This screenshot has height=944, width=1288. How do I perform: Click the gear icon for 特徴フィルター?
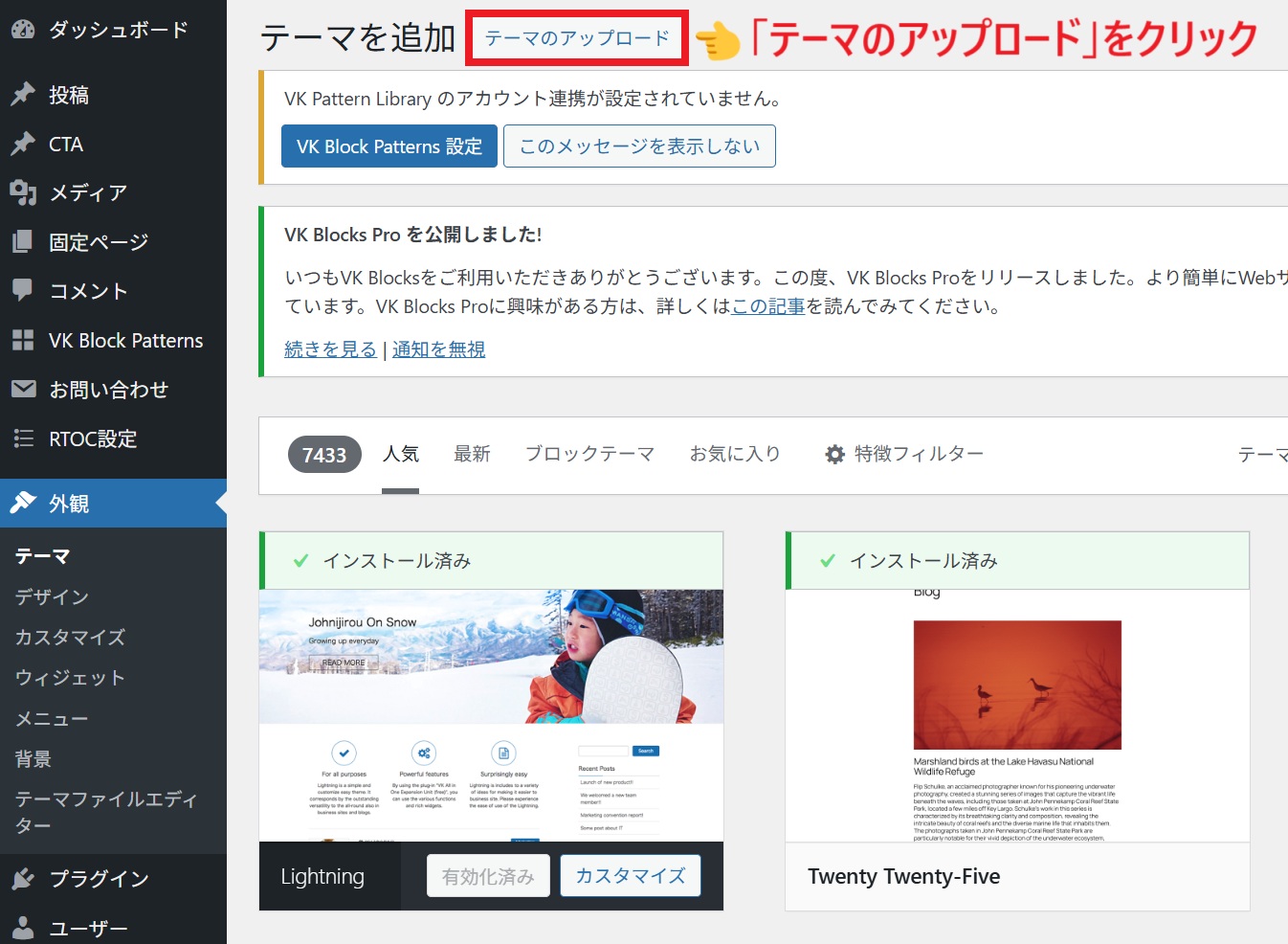point(834,454)
